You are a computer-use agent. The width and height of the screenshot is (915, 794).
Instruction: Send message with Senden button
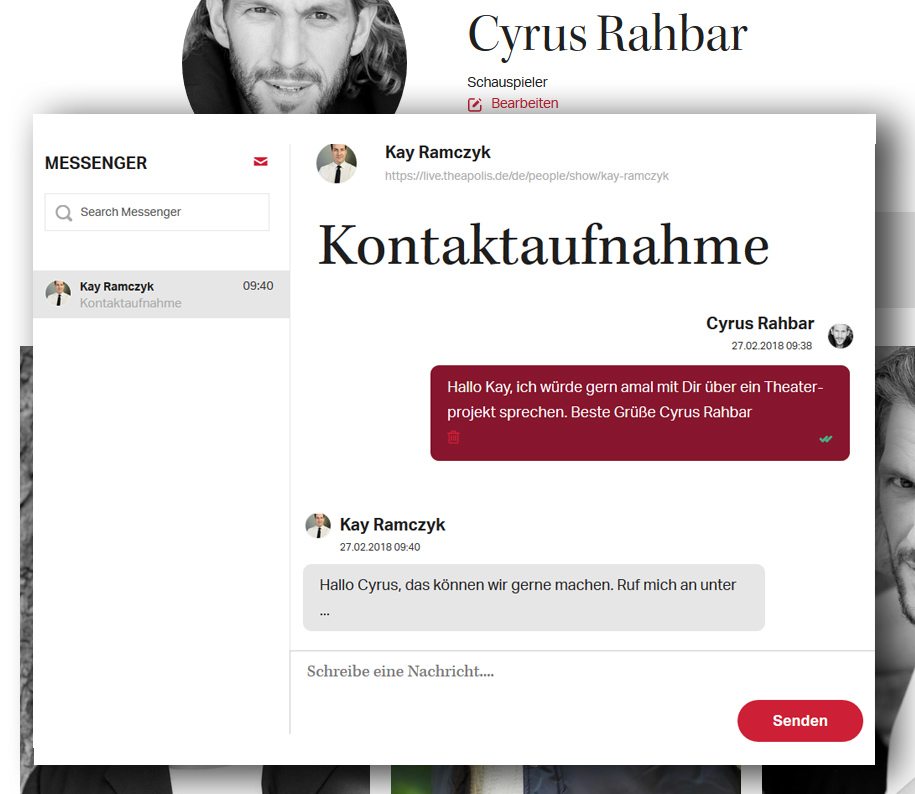(x=800, y=720)
